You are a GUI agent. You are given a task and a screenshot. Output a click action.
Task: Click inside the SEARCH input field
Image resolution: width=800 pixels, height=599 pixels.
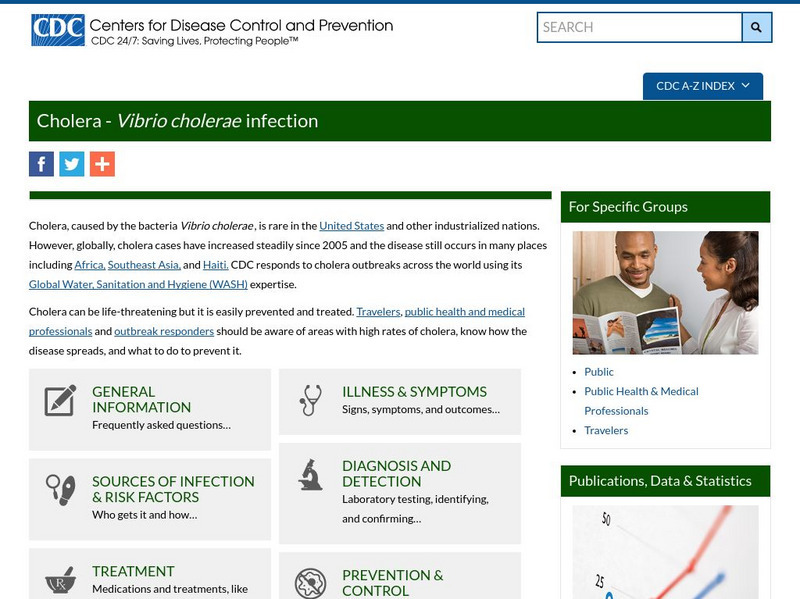coord(637,27)
